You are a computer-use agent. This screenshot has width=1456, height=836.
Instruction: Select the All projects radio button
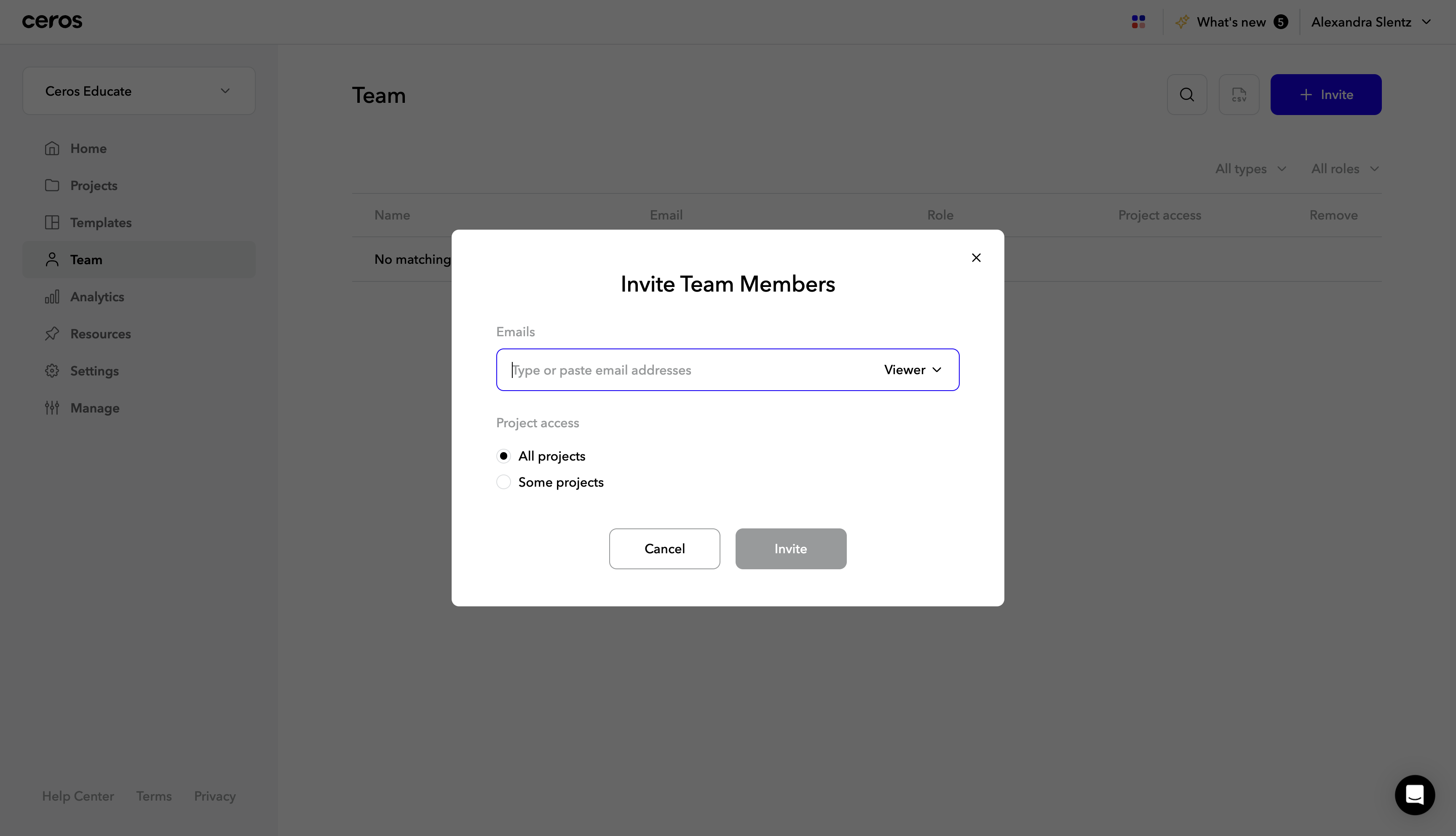point(503,456)
